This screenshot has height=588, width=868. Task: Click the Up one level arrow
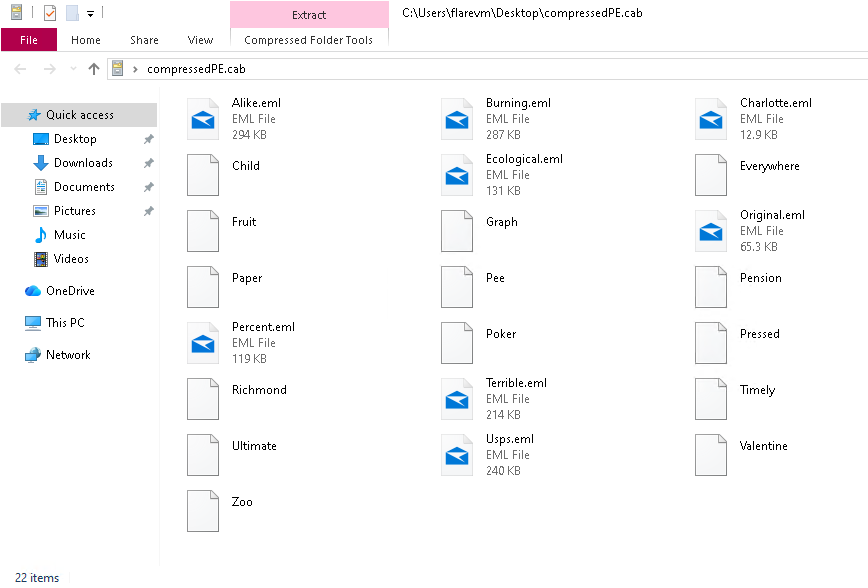[x=94, y=69]
